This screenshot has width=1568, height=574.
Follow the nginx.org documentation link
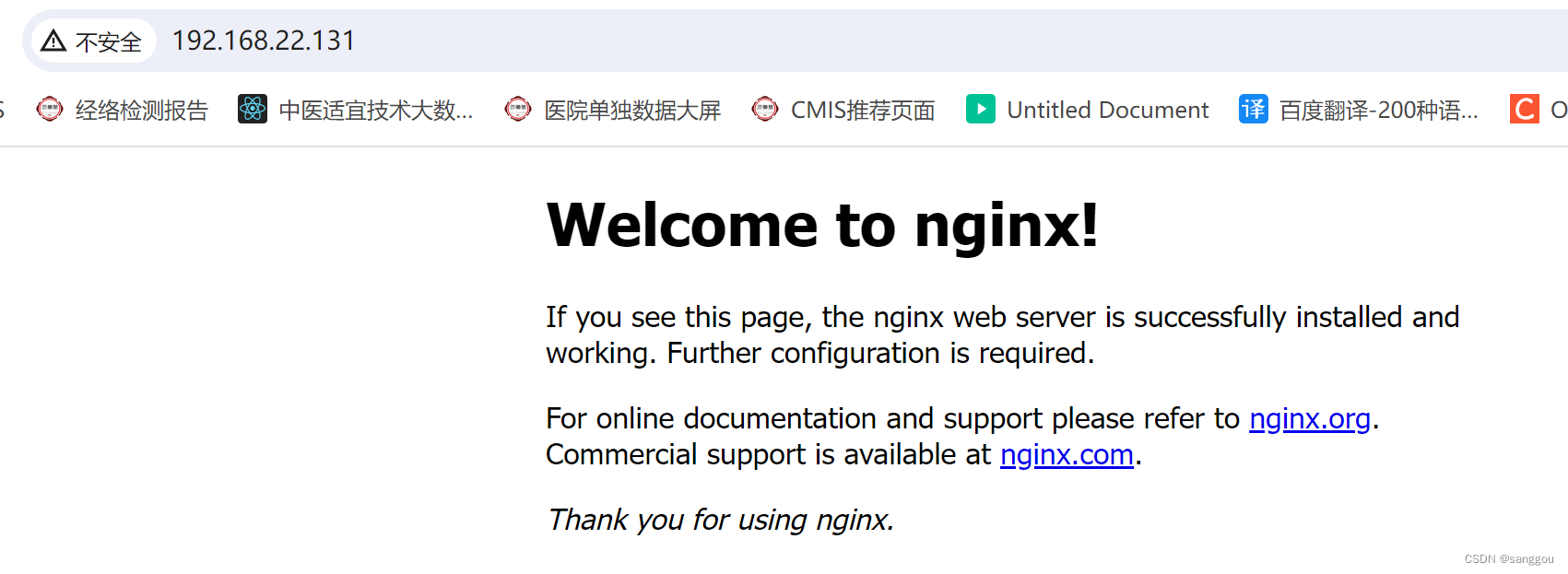coord(1310,419)
